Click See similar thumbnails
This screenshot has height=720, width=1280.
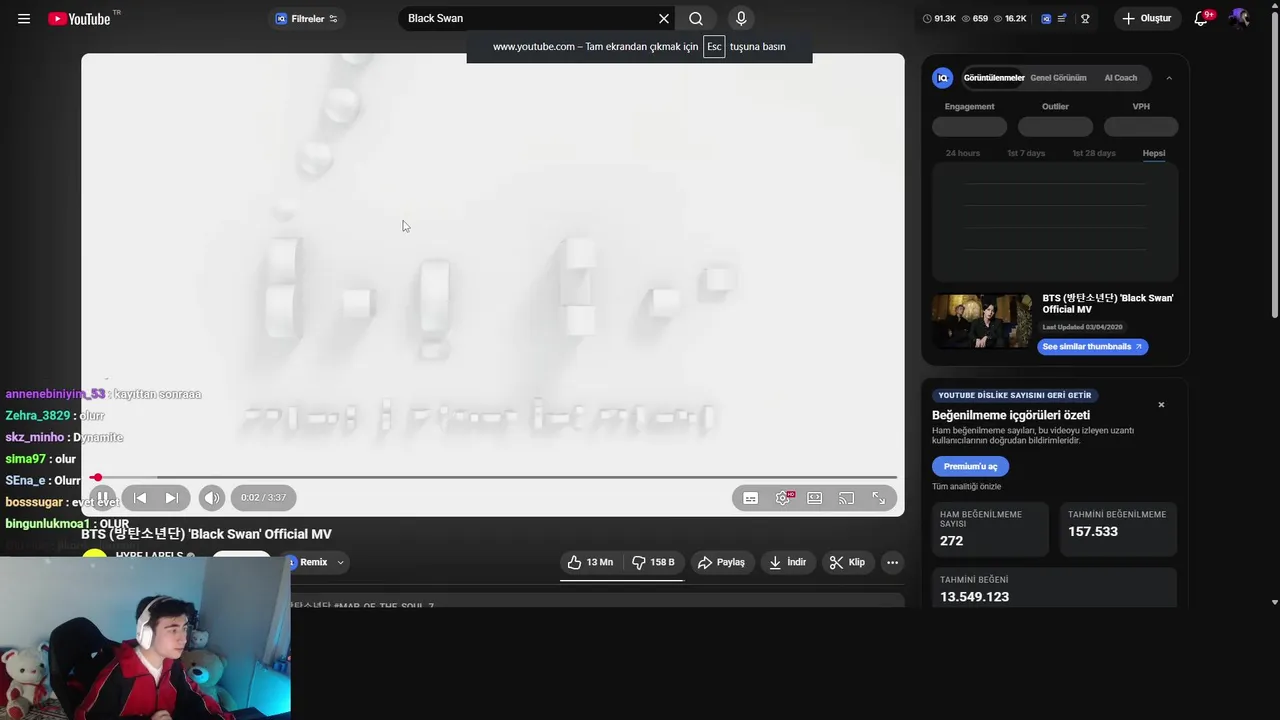(x=1092, y=347)
